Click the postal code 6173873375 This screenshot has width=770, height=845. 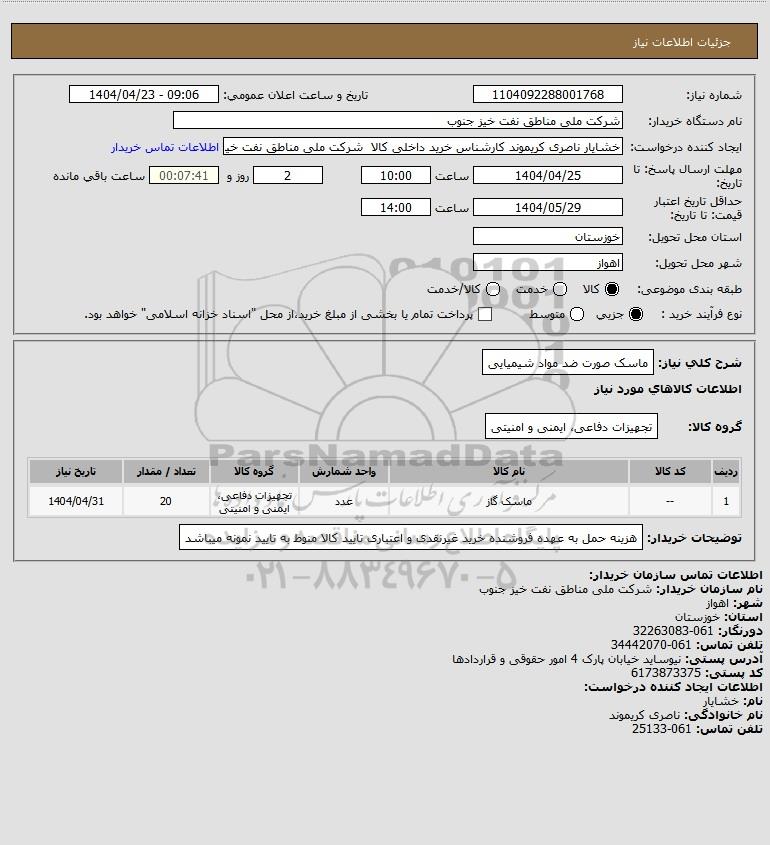point(666,673)
